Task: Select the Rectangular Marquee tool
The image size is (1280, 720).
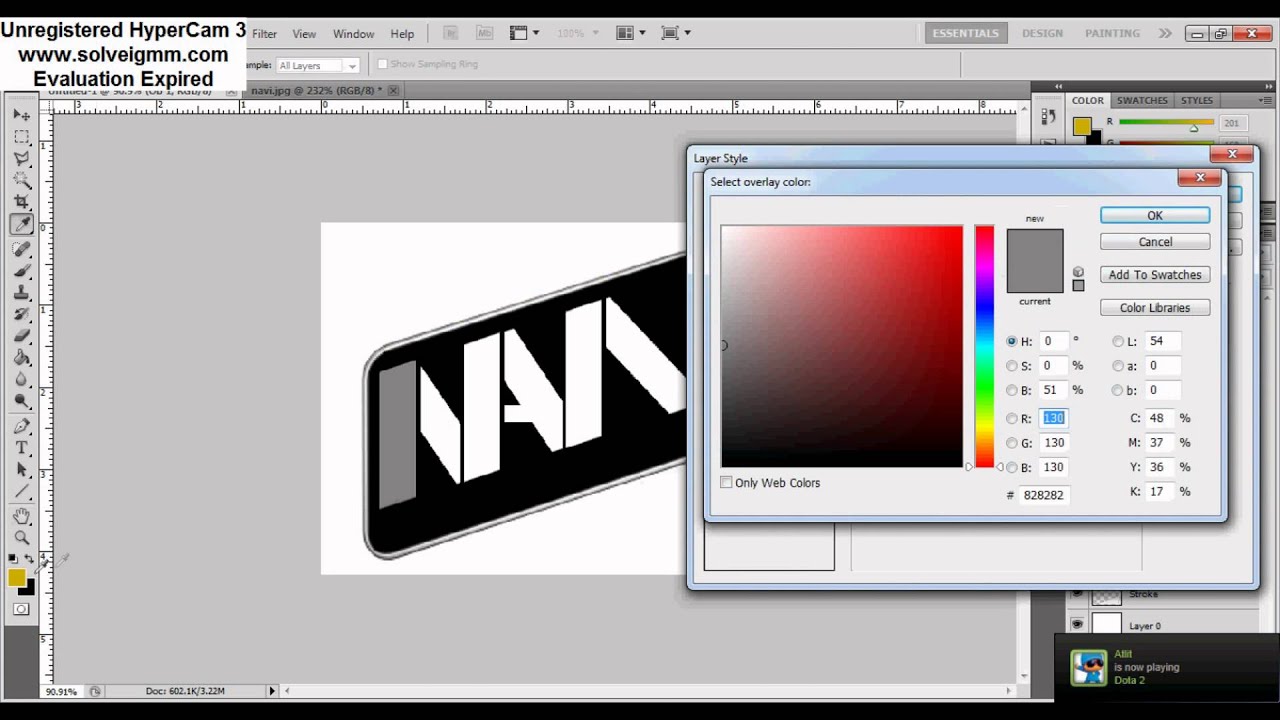Action: 21,136
